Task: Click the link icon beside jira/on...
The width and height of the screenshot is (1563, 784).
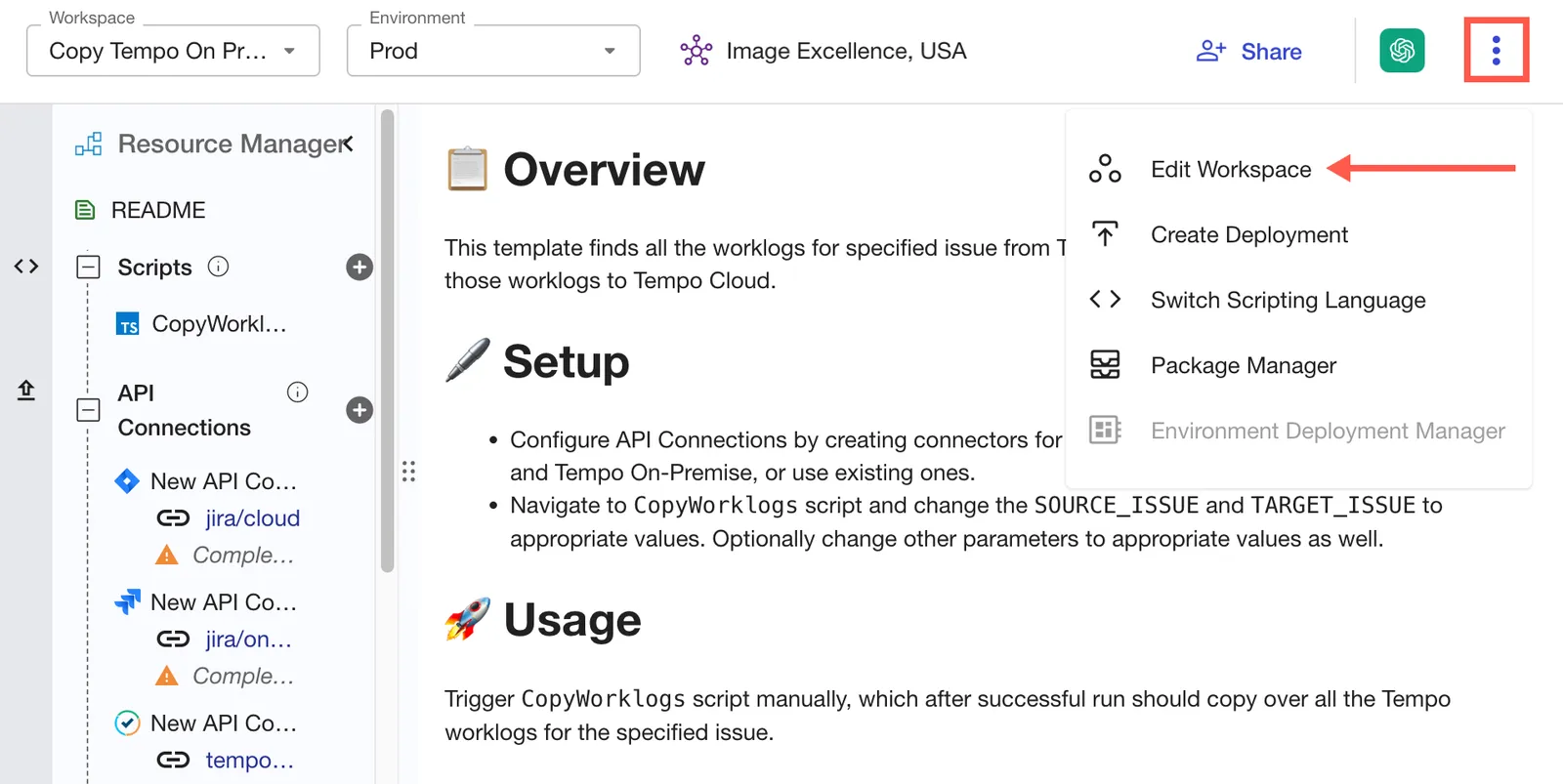Action: tap(173, 640)
